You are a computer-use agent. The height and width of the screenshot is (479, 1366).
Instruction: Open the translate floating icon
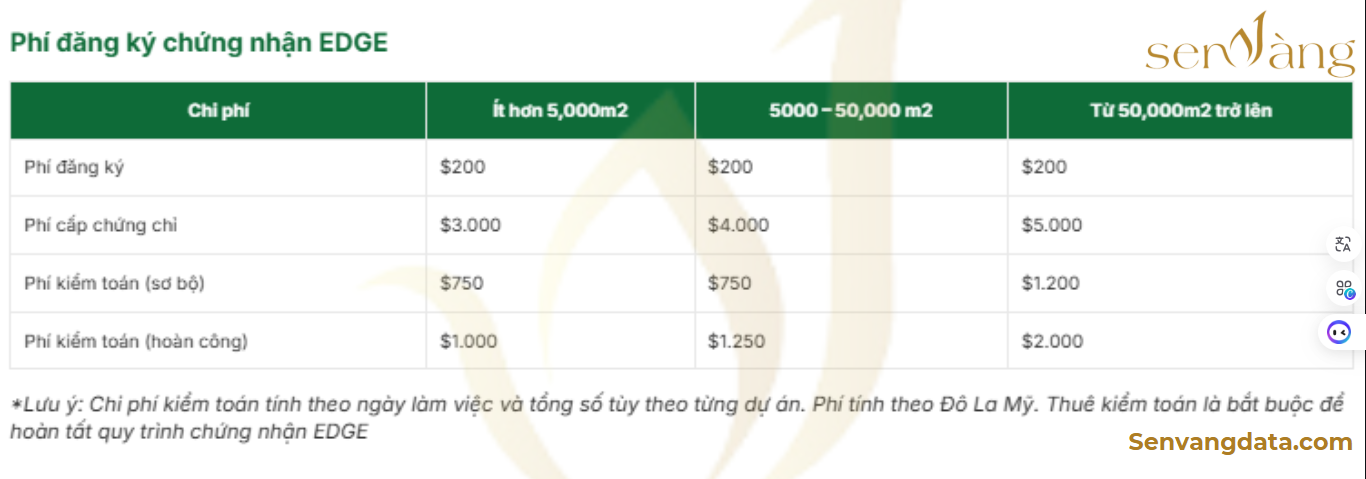click(1343, 244)
